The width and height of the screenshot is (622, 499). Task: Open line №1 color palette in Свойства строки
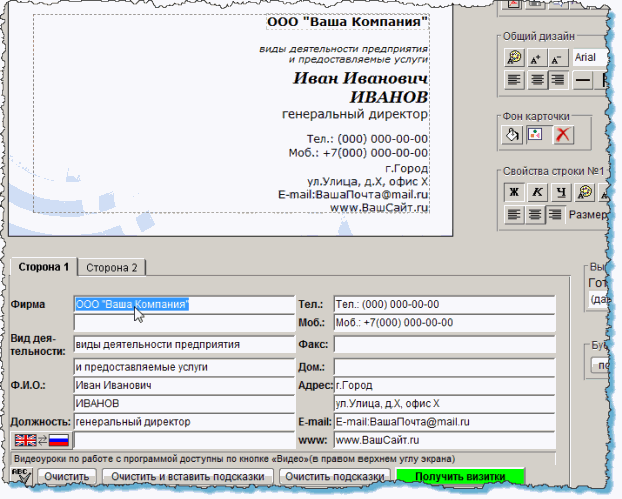584,191
